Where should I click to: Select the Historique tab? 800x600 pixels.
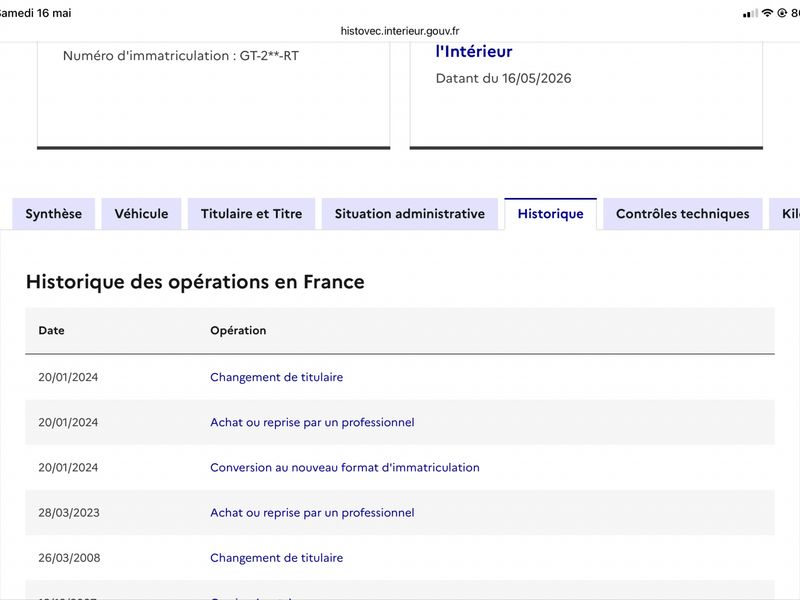pos(551,214)
